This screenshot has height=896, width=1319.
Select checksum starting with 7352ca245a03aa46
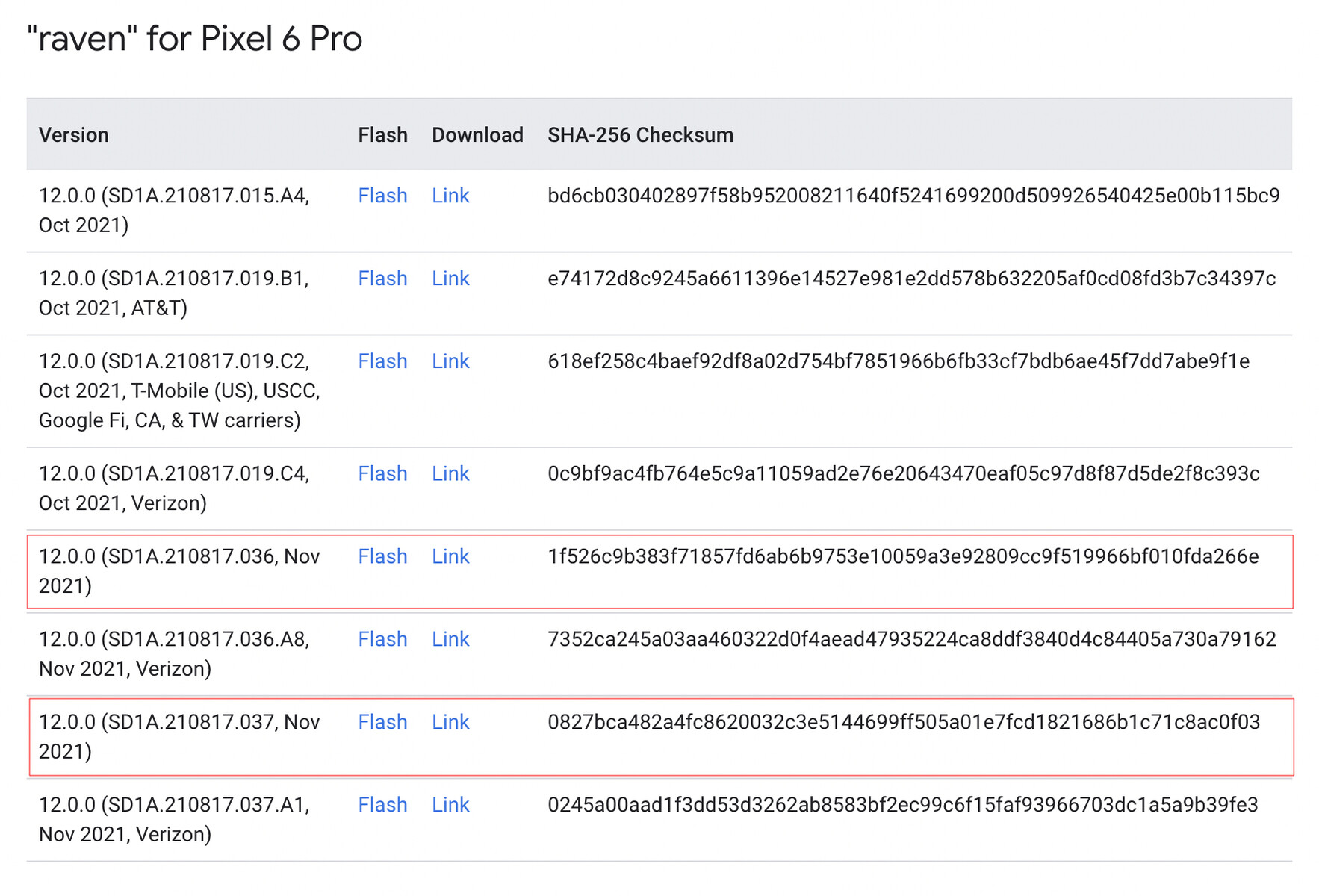912,640
